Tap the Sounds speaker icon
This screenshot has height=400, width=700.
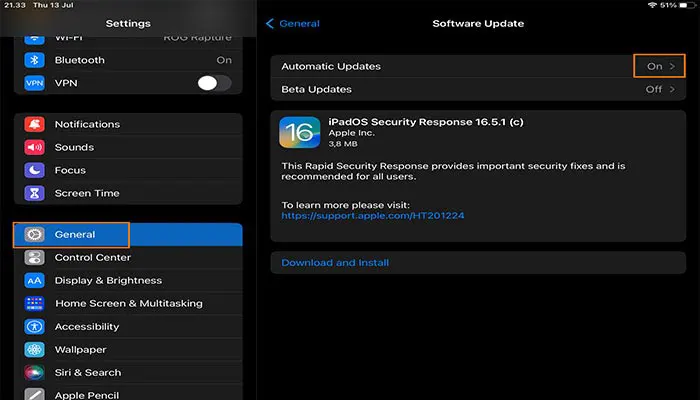pyautogui.click(x=35, y=148)
